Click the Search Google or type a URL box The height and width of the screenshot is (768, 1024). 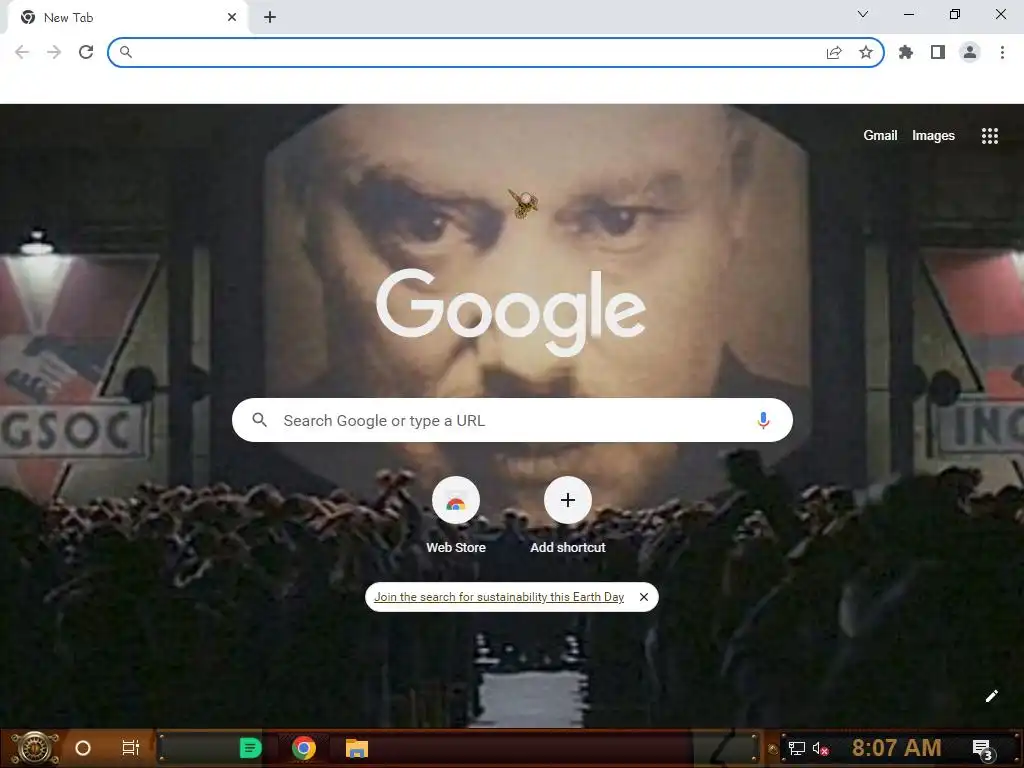(512, 420)
